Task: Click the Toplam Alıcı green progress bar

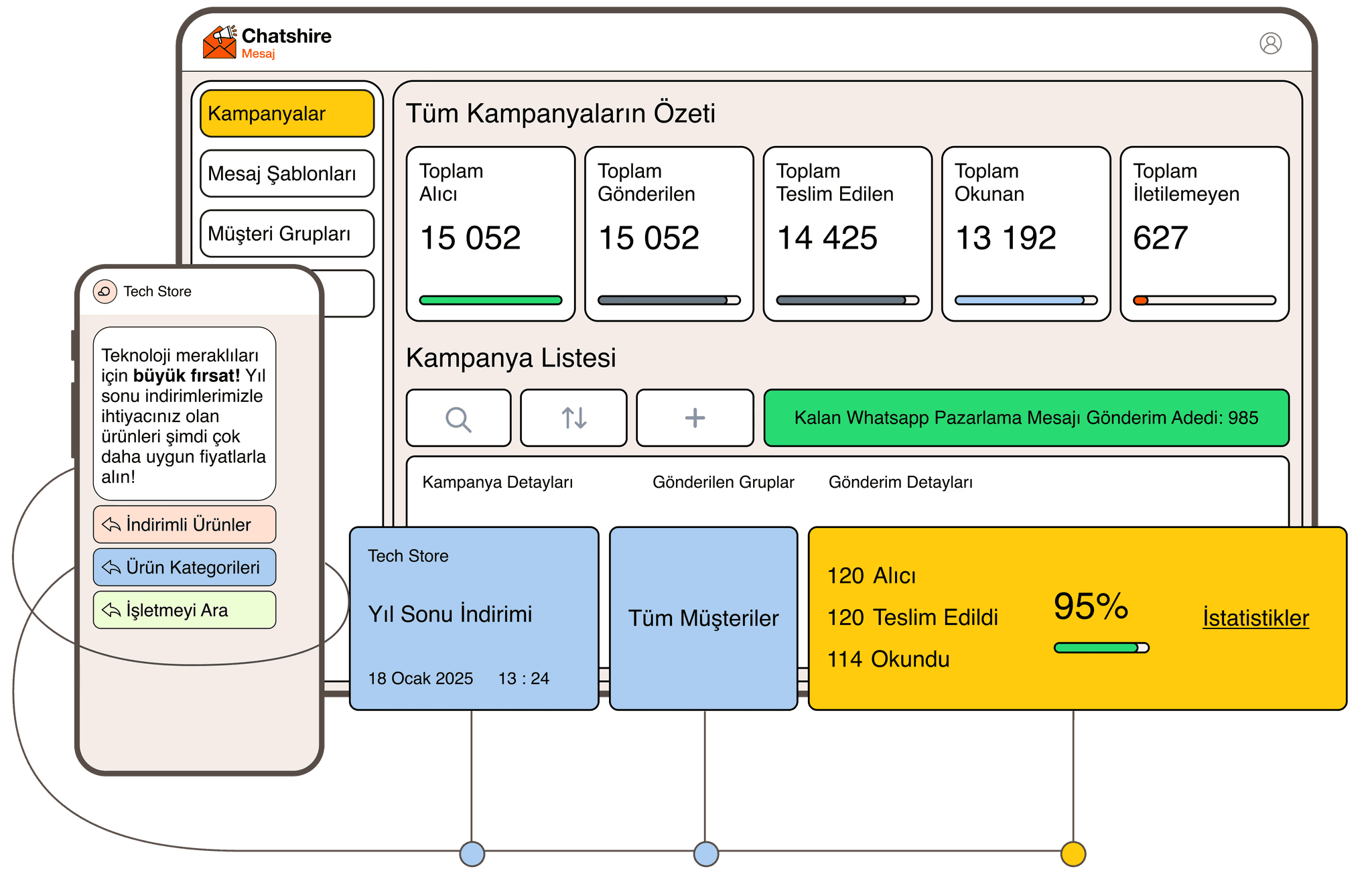Action: [490, 300]
